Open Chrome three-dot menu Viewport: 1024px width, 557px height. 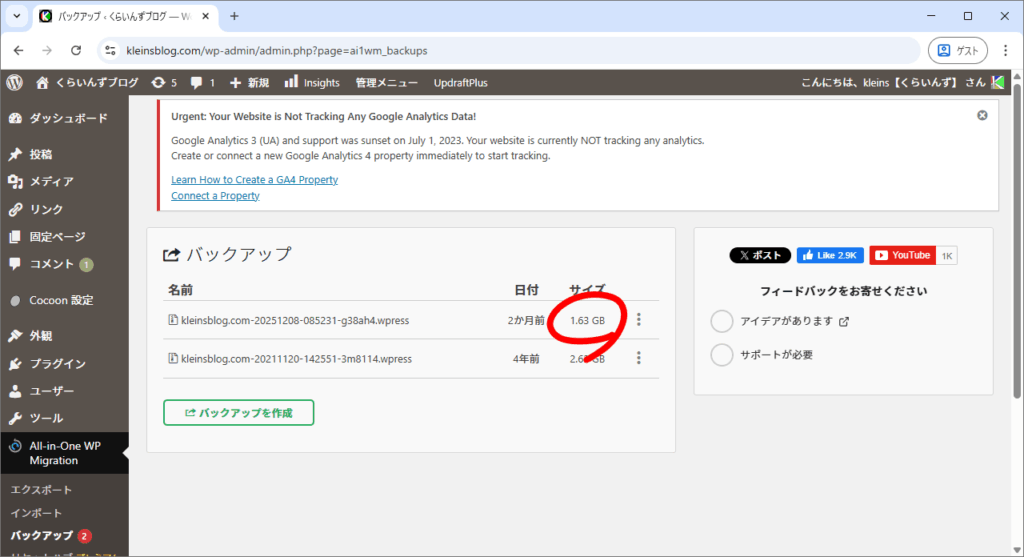click(x=1005, y=50)
